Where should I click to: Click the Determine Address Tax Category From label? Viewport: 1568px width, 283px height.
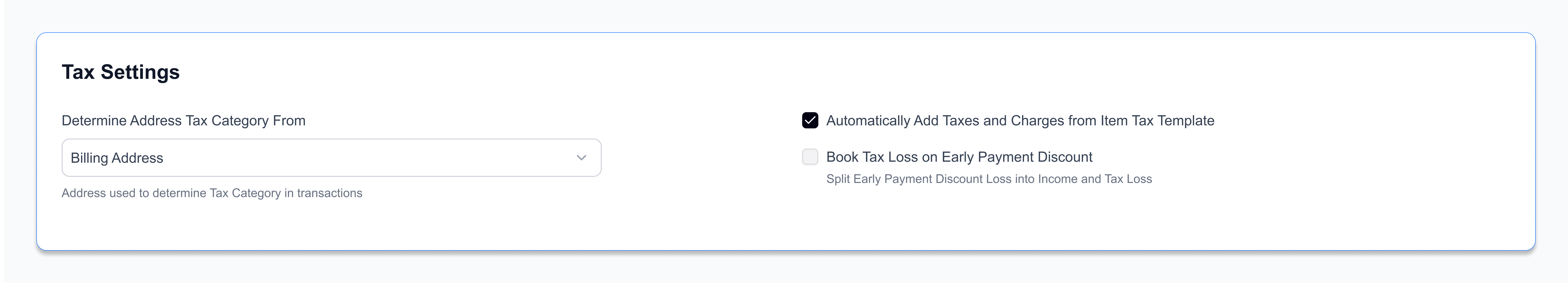pyautogui.click(x=183, y=121)
